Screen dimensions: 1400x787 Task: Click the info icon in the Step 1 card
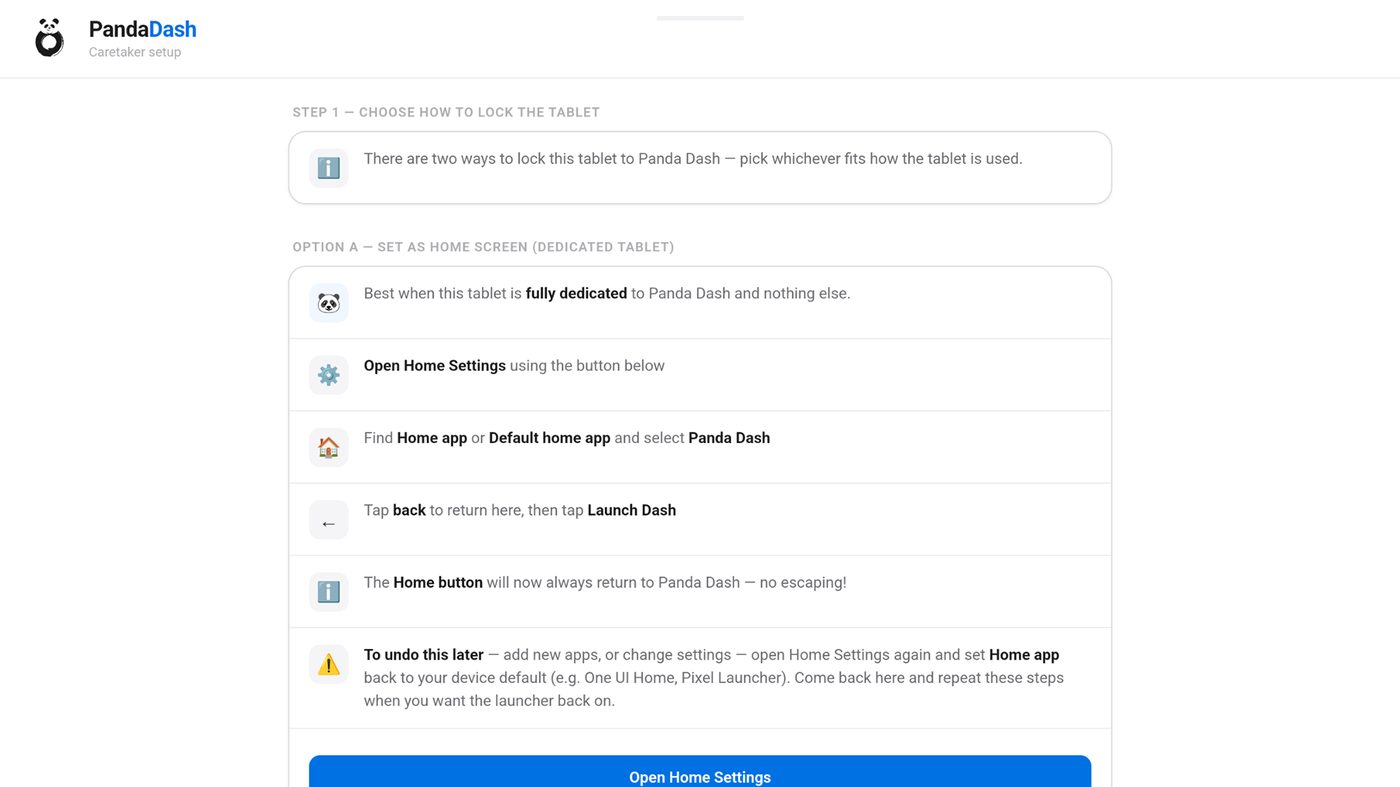click(x=329, y=168)
